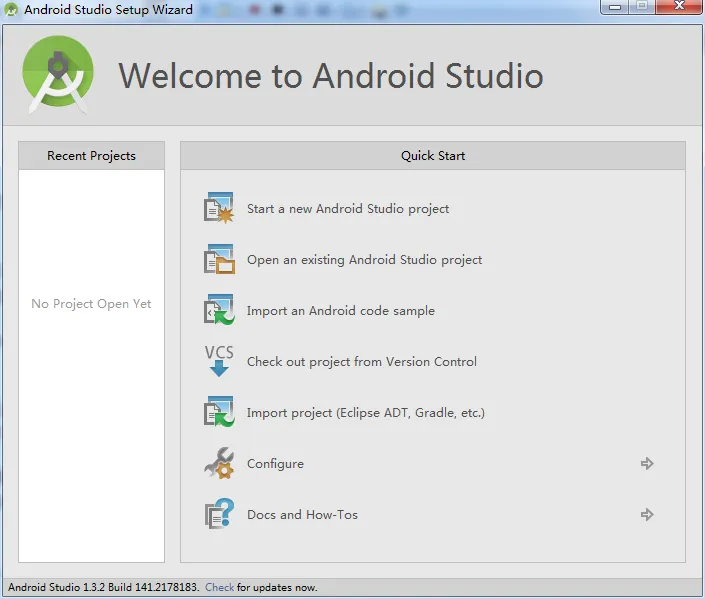The width and height of the screenshot is (705, 599).
Task: Click the Android Studio logo in header
Action: (58, 76)
